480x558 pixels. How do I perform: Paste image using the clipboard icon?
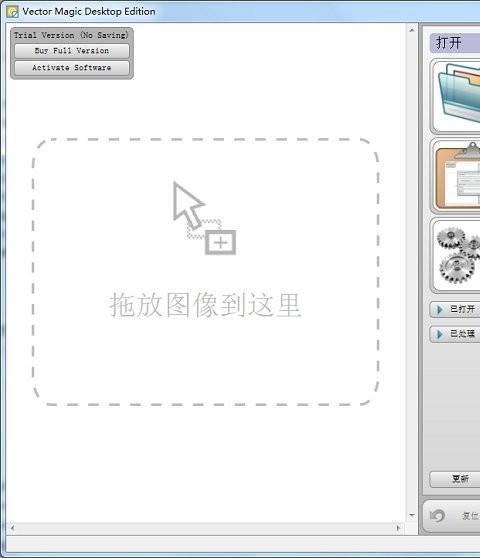[x=458, y=175]
